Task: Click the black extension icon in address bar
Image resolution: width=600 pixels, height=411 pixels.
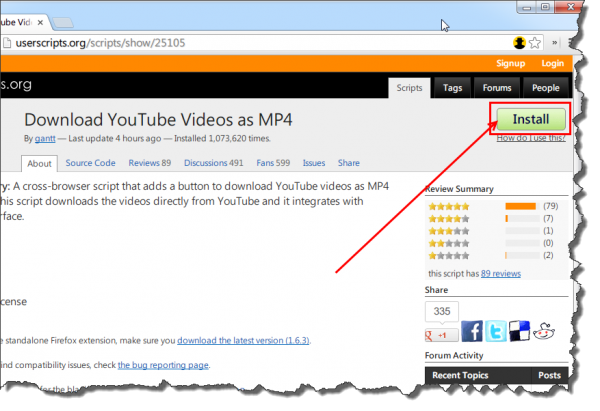Action: point(520,42)
